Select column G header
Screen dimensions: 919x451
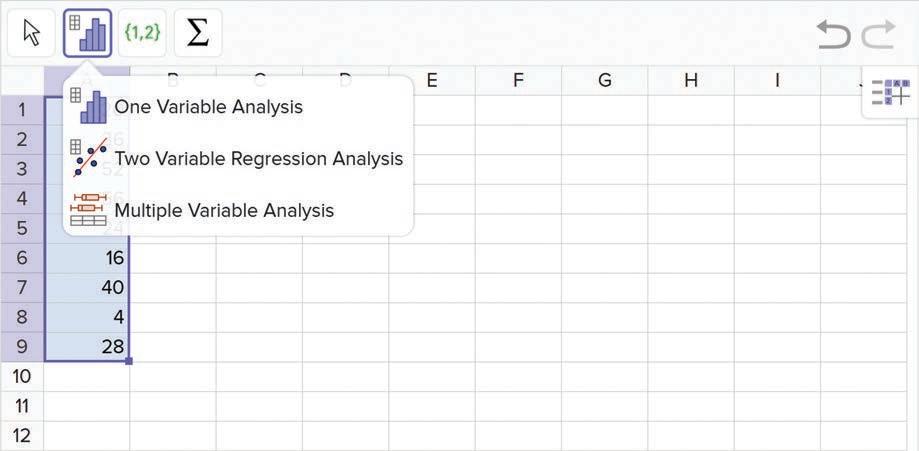point(605,80)
